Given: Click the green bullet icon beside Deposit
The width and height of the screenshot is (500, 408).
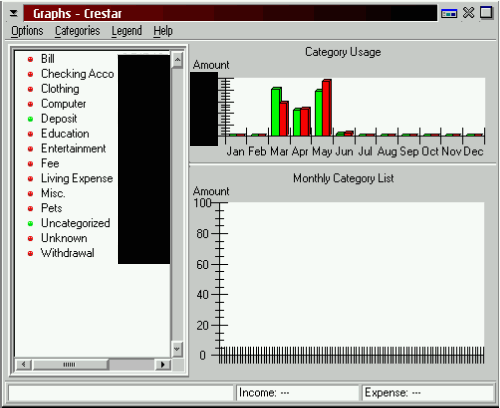Looking at the screenshot, I should pos(30,119).
